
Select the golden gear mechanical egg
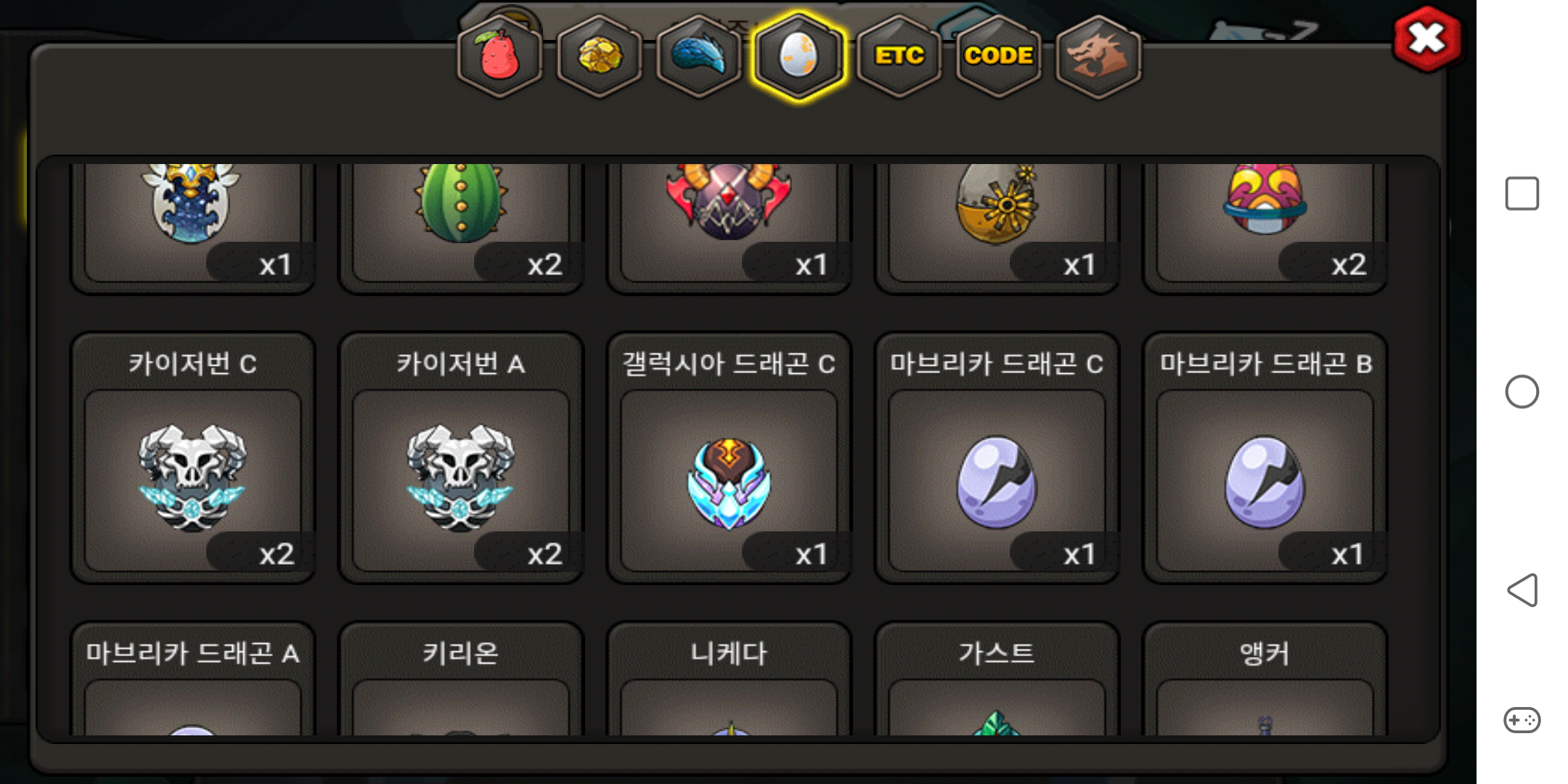(x=997, y=225)
